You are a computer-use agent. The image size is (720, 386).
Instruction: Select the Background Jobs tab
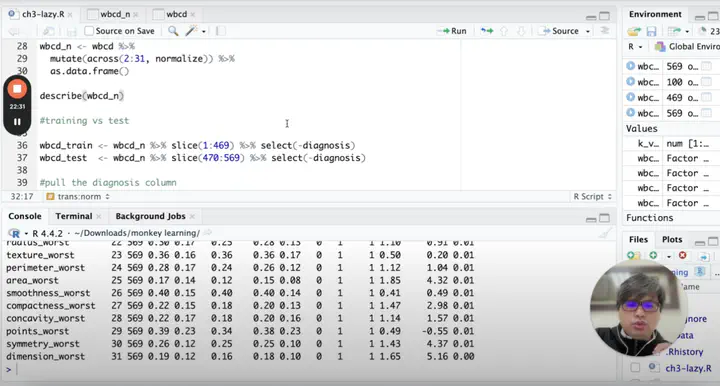click(150, 216)
